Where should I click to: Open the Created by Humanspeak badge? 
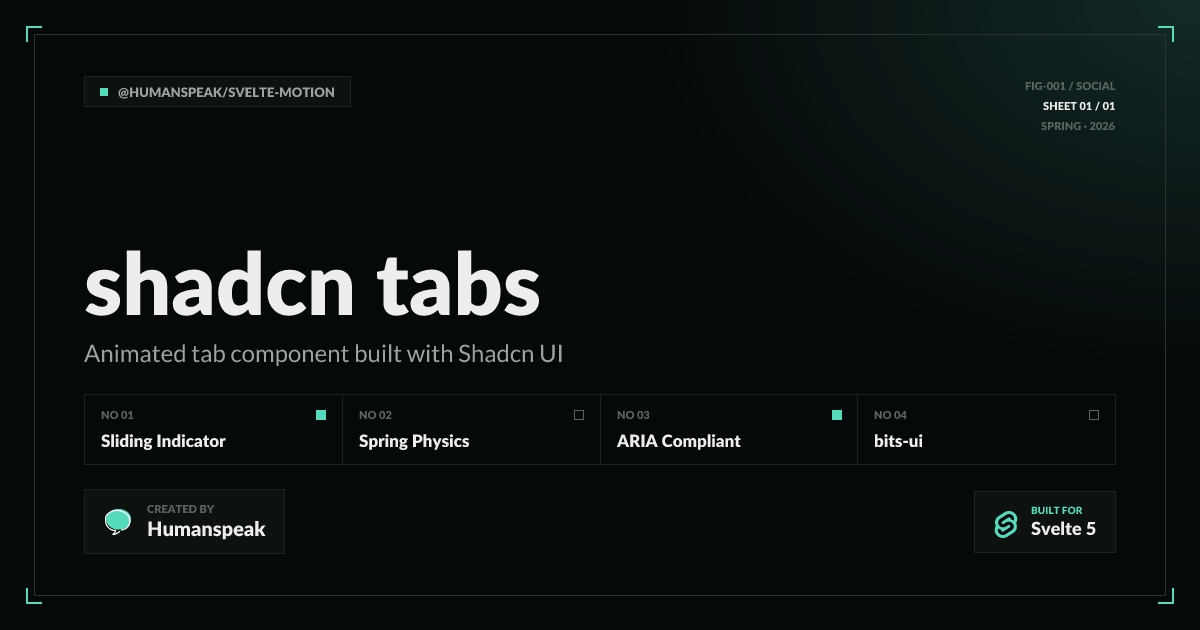coord(184,521)
